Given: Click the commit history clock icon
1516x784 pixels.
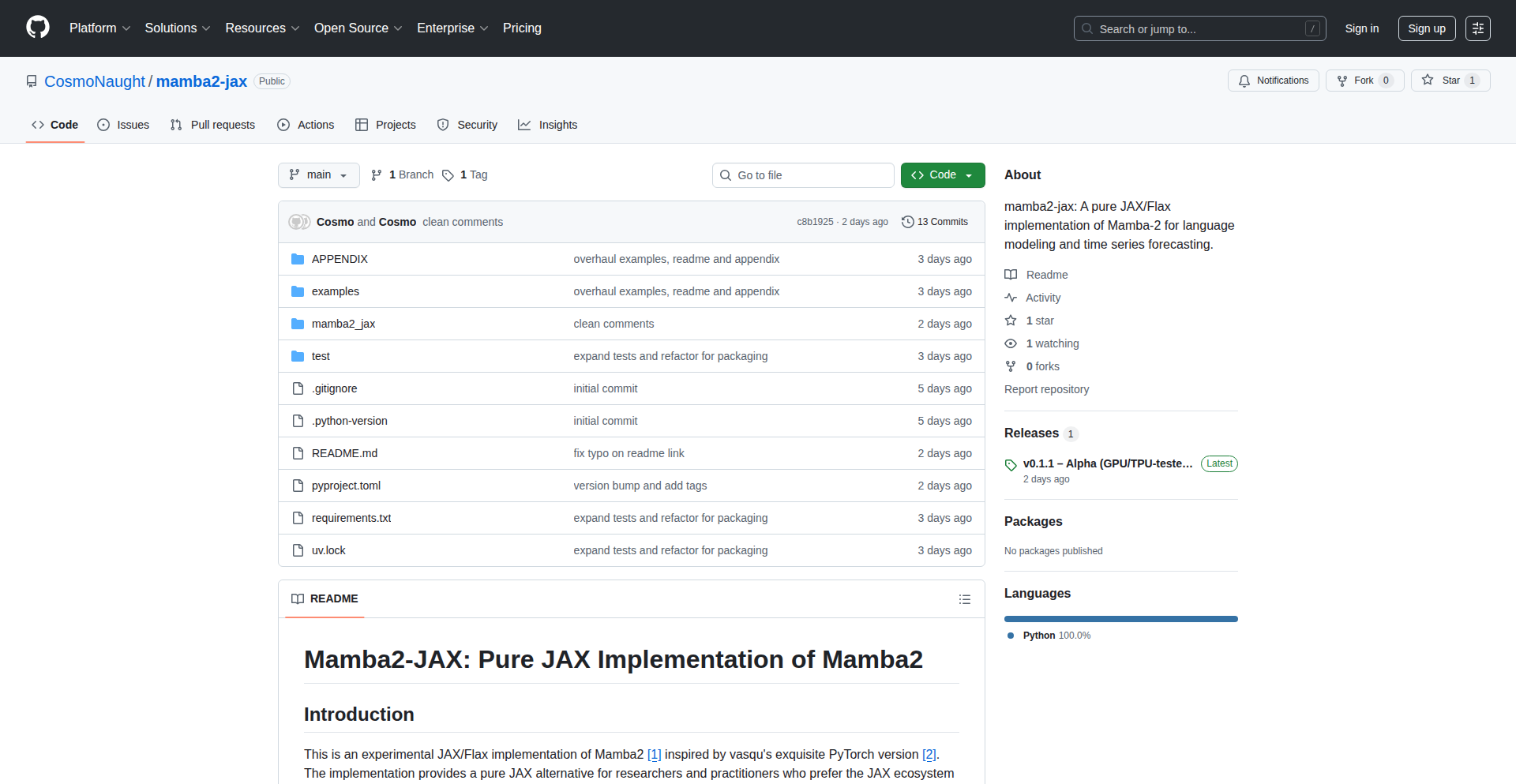Looking at the screenshot, I should [906, 222].
